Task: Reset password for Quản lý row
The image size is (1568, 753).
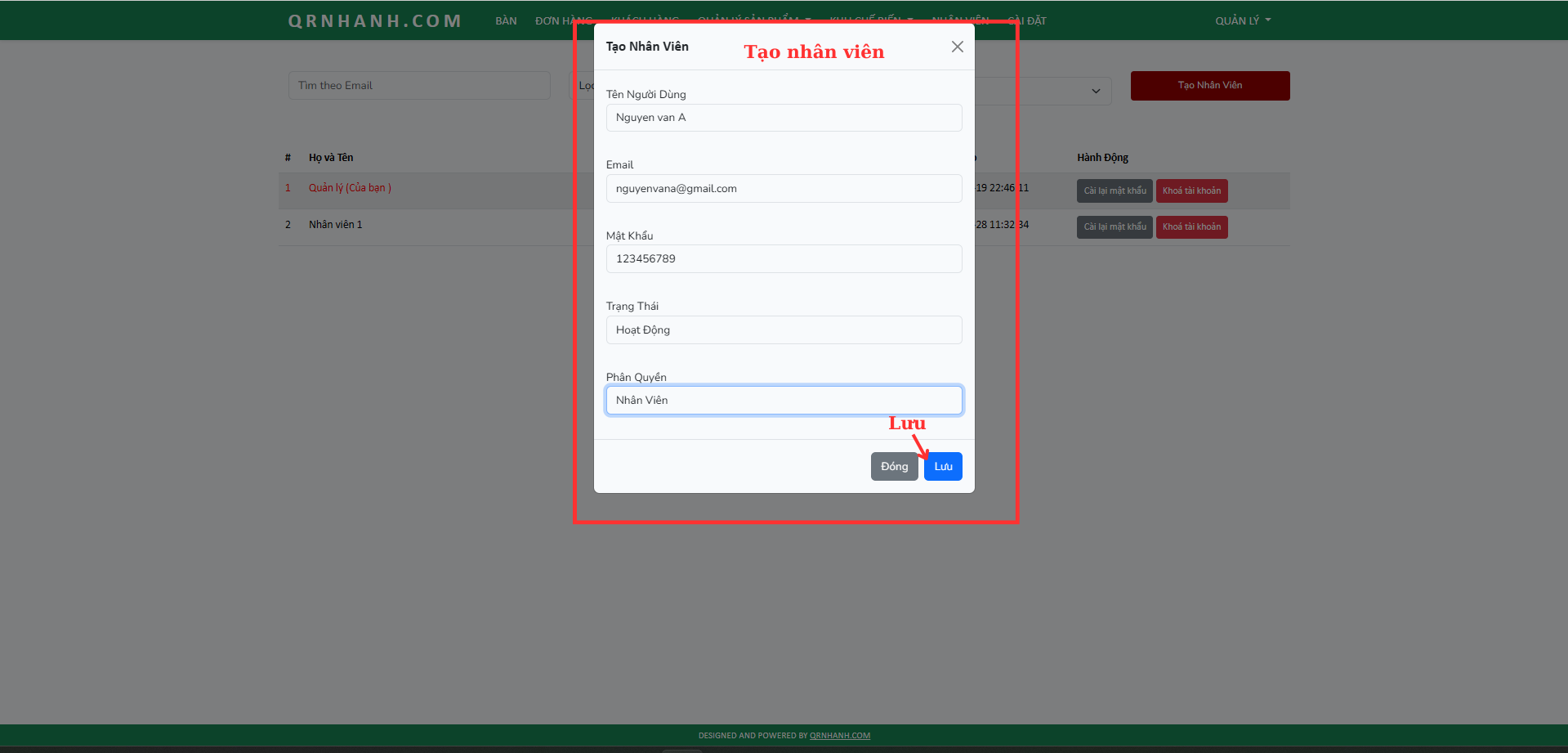Action: click(1115, 190)
